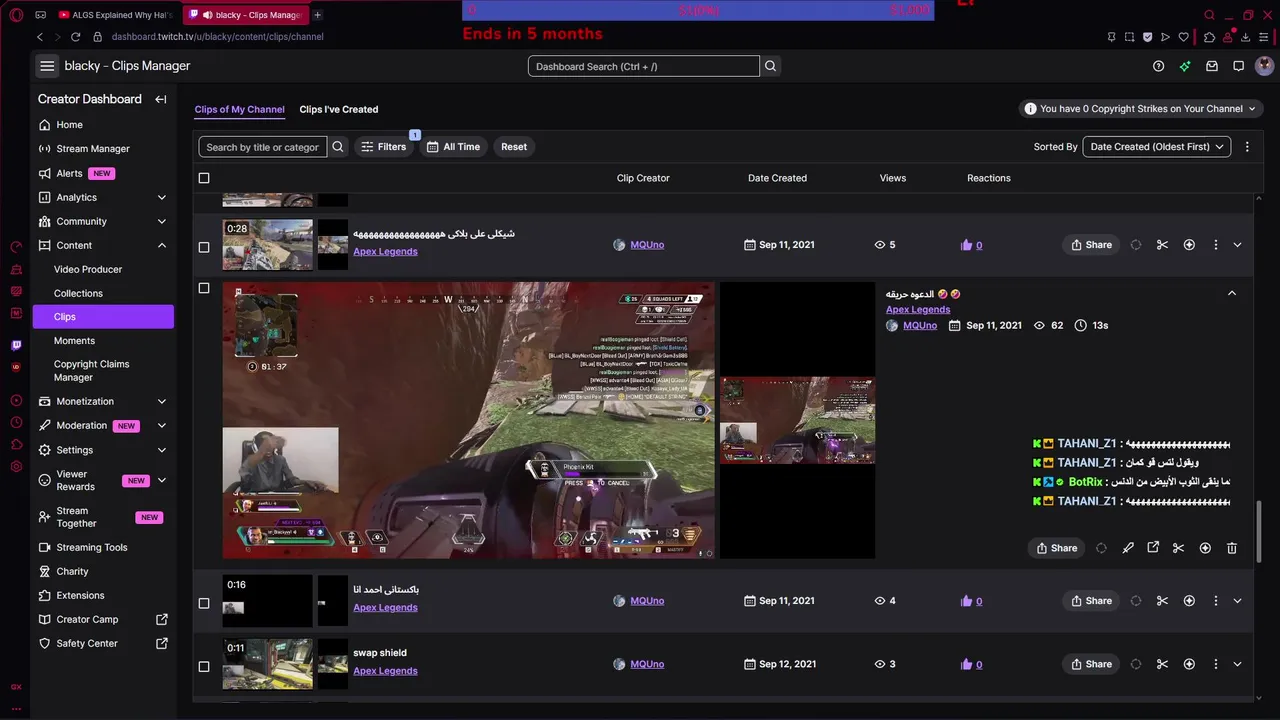The image size is (1280, 720).
Task: Open the three-dot menu beside Sorted By
Action: [1247, 147]
